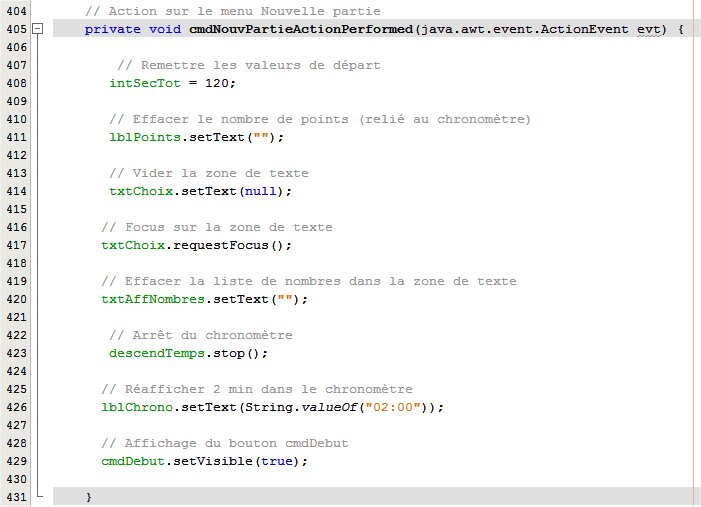Click comment 'Remettre les valeurs de départ'
This screenshot has width=701, height=507.
(249, 65)
